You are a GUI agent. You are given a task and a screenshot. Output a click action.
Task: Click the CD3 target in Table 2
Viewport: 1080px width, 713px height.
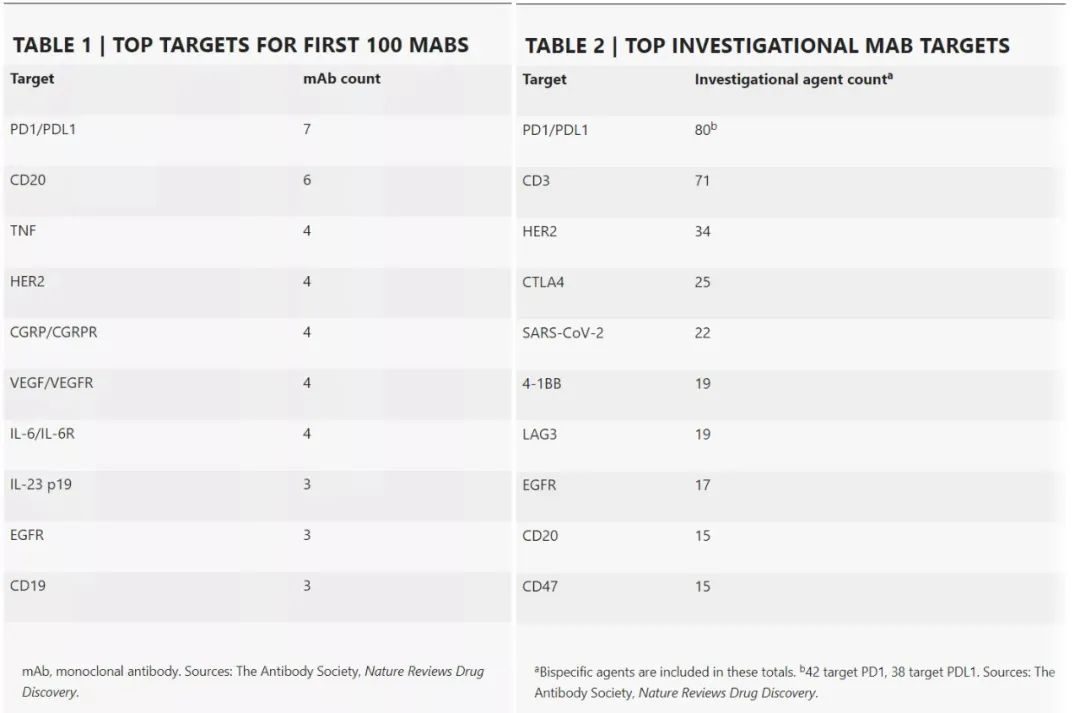point(536,181)
